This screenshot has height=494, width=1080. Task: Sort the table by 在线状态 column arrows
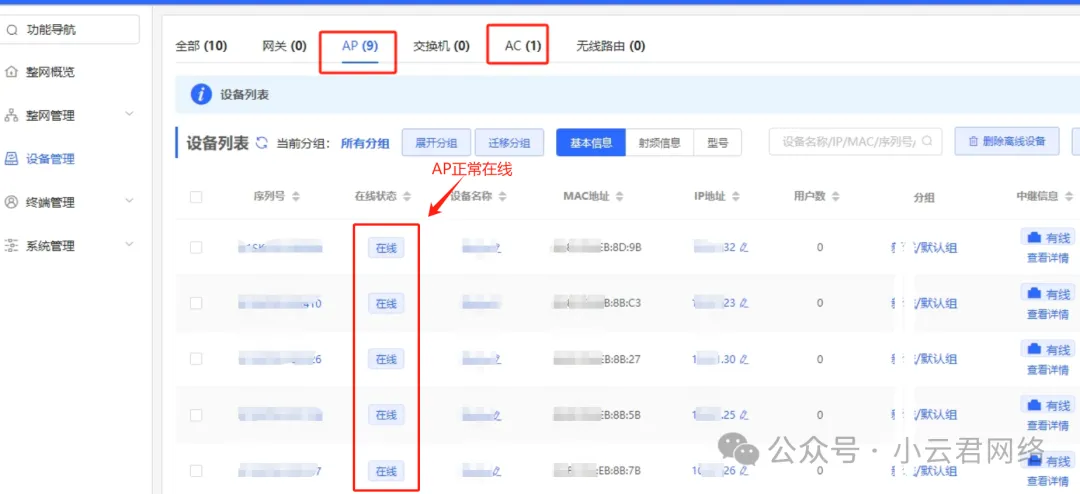[406, 197]
